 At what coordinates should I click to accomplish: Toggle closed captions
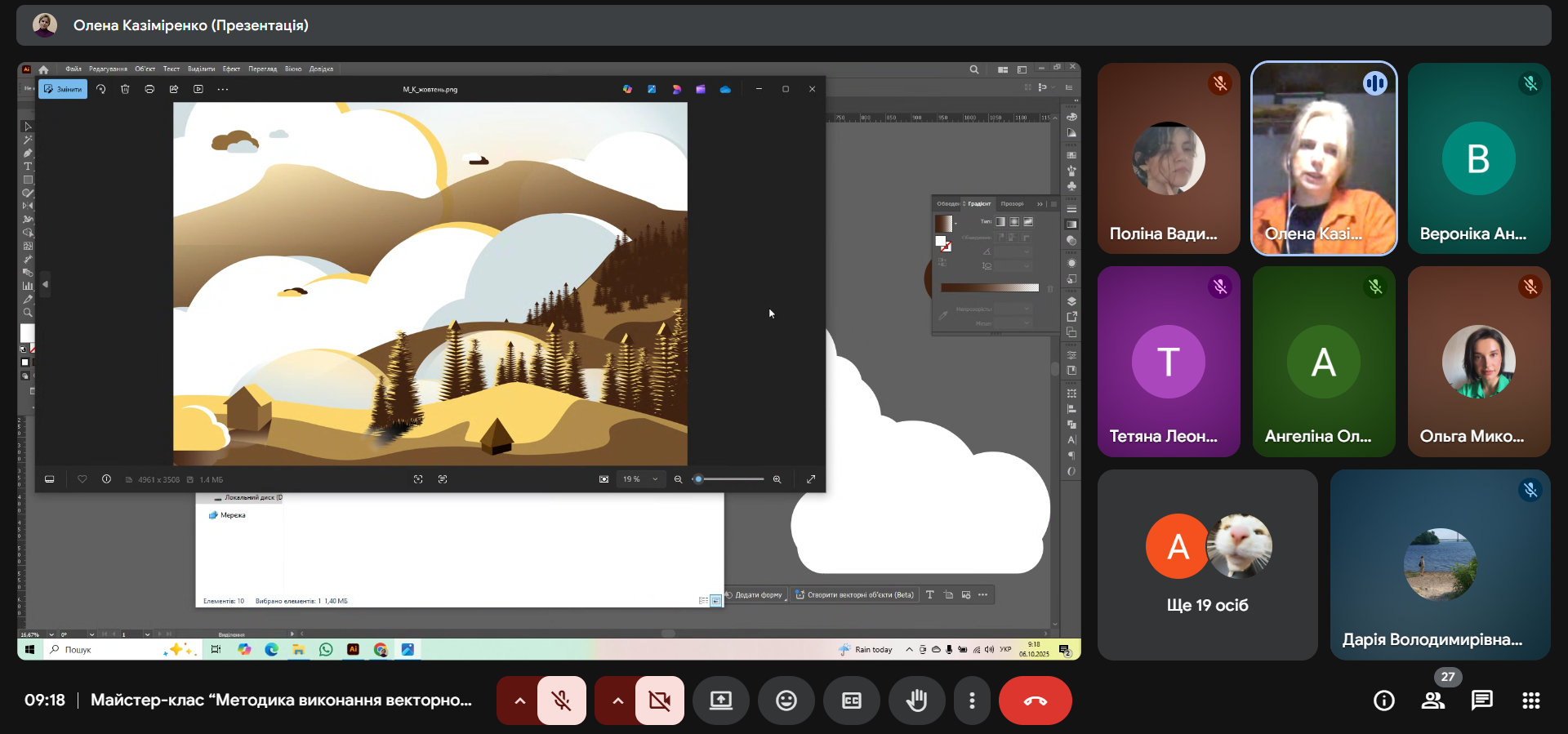coord(851,701)
